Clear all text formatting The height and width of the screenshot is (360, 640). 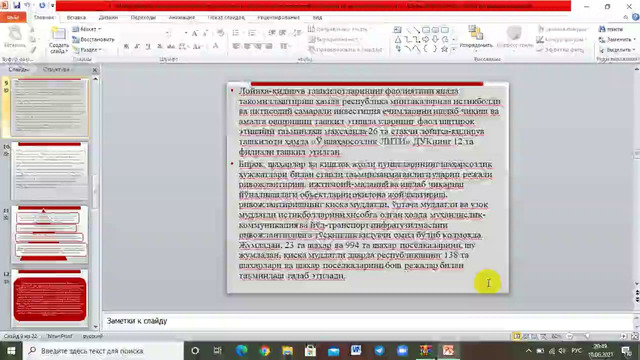click(x=220, y=33)
